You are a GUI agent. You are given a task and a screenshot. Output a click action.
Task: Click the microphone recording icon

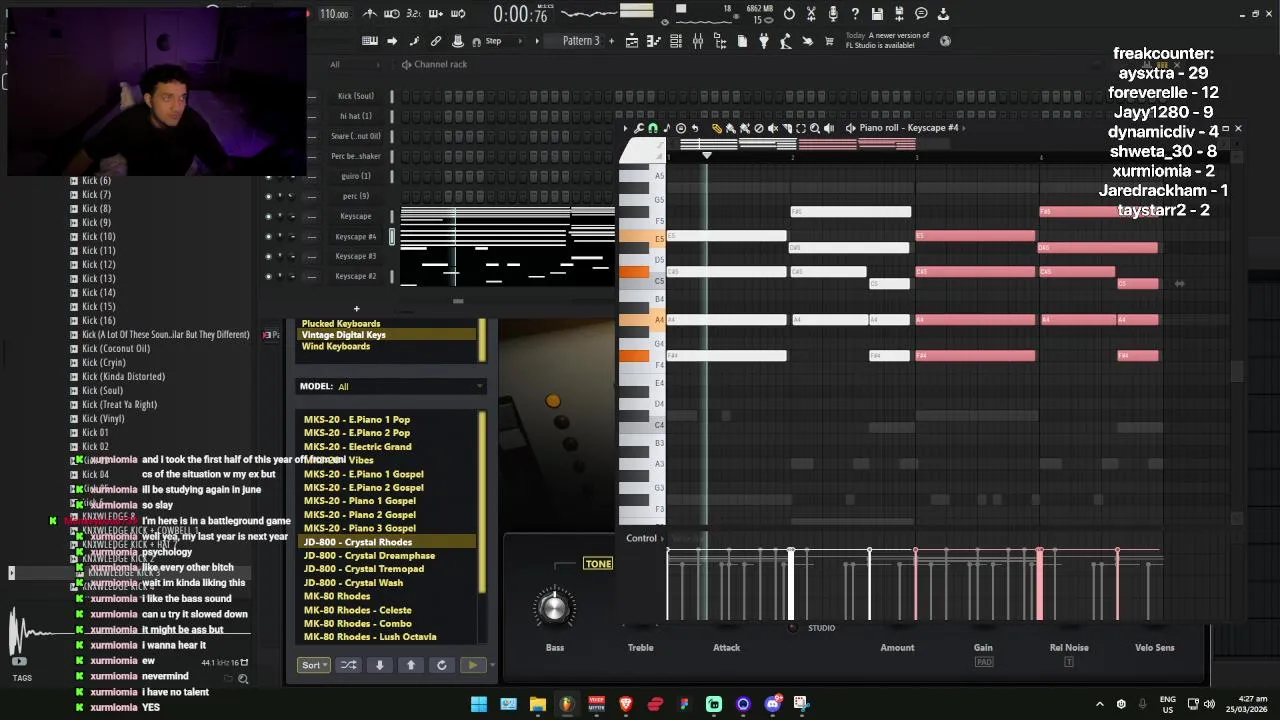(x=833, y=14)
